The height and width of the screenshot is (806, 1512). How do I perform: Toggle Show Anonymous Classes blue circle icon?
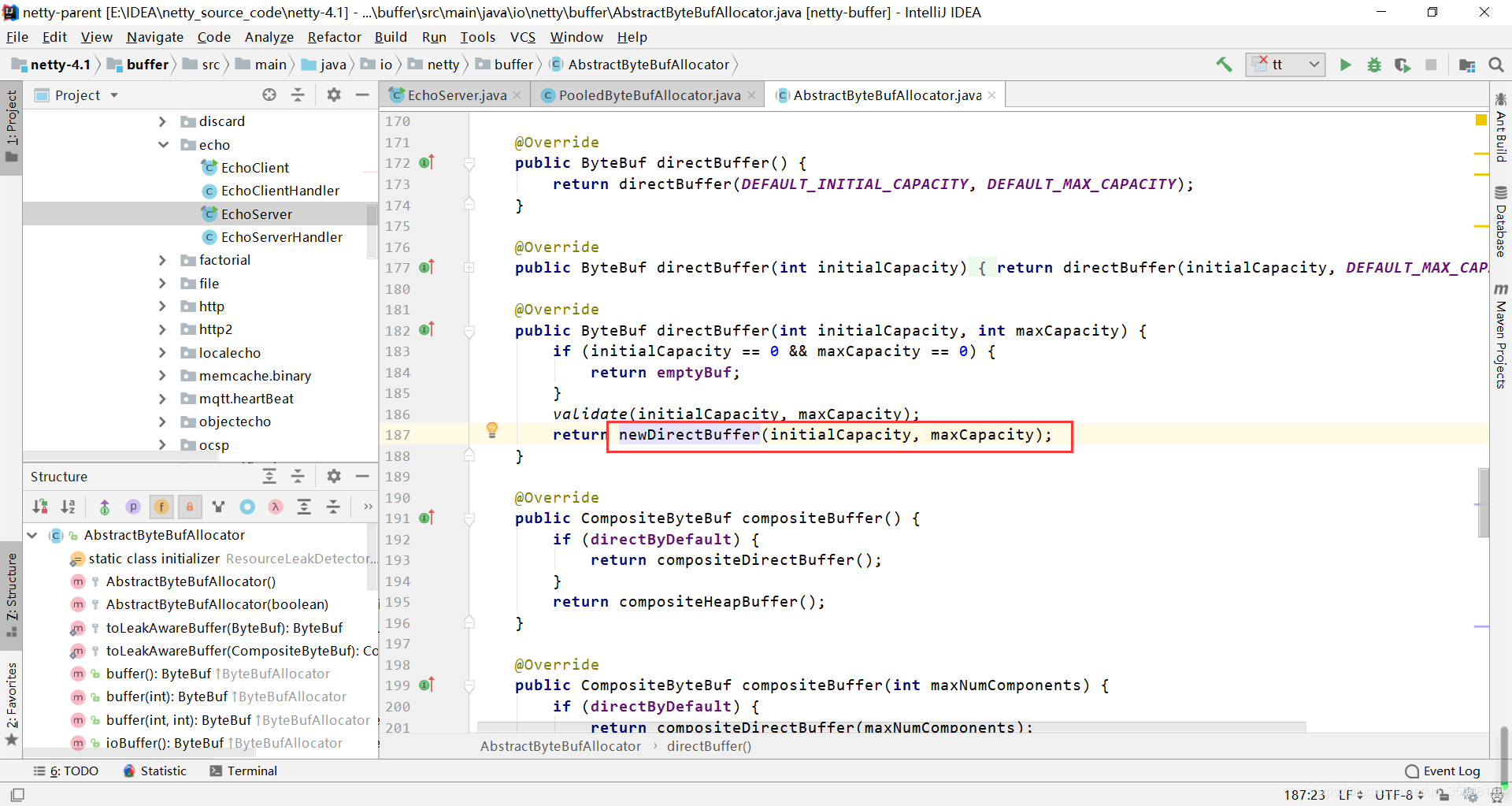(247, 507)
